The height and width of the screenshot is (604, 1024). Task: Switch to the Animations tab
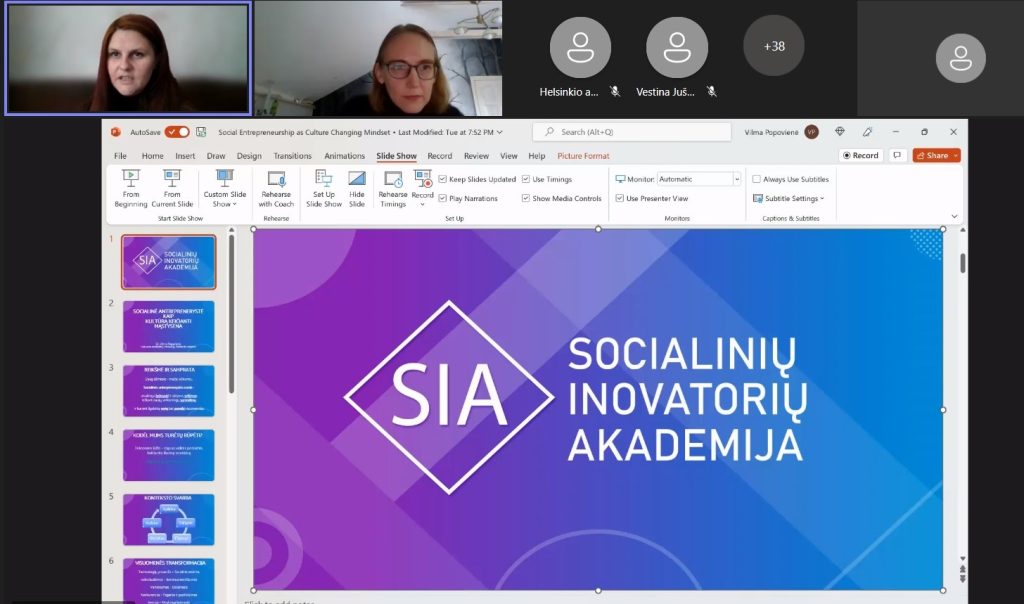click(x=344, y=156)
